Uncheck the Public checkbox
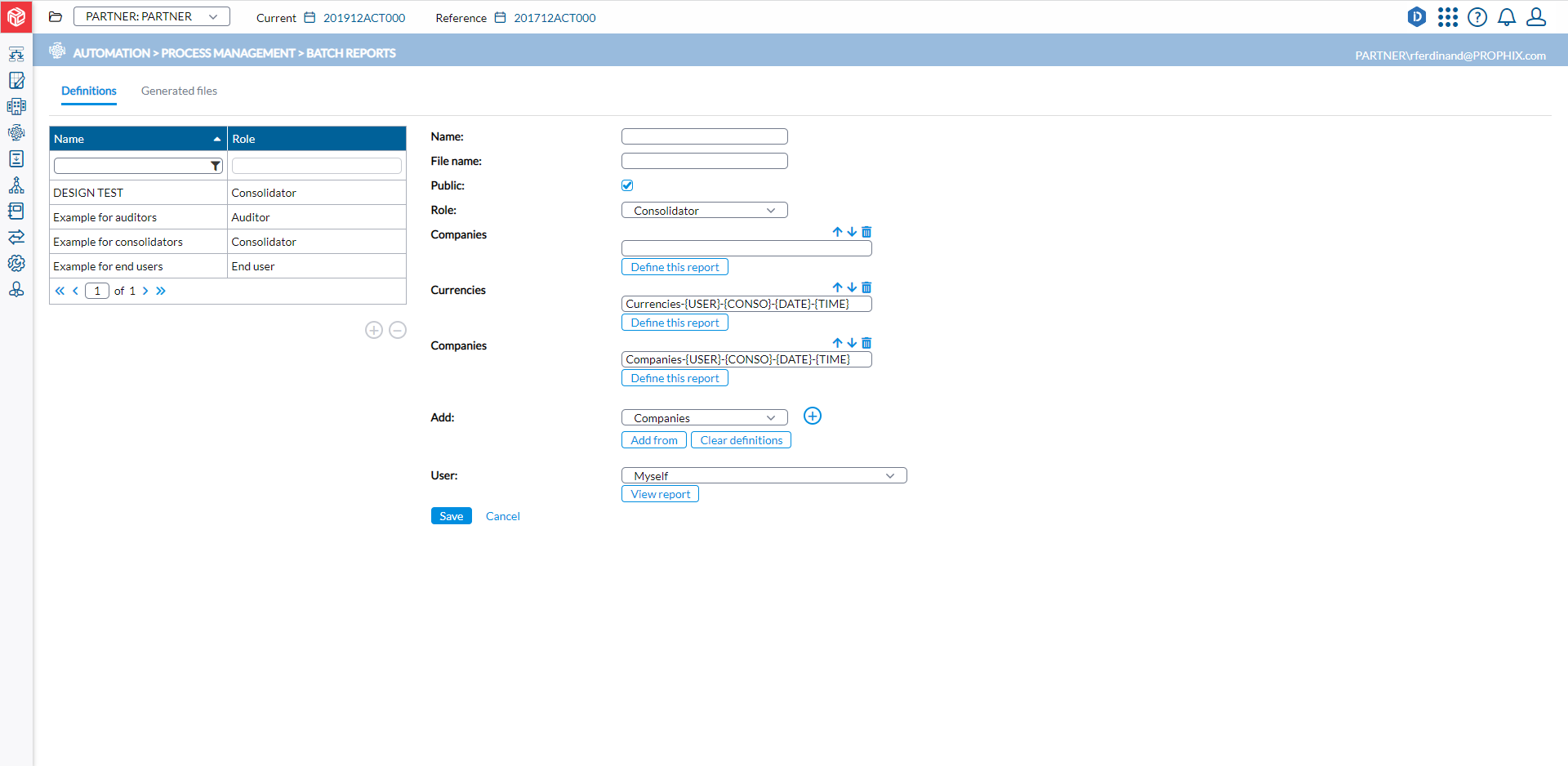 (x=627, y=185)
